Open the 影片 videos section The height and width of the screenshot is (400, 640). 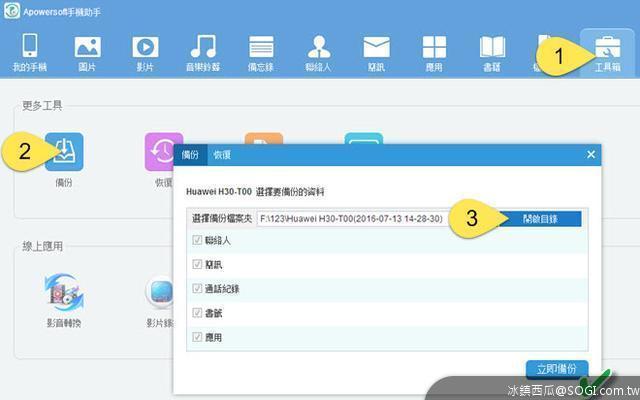point(145,50)
